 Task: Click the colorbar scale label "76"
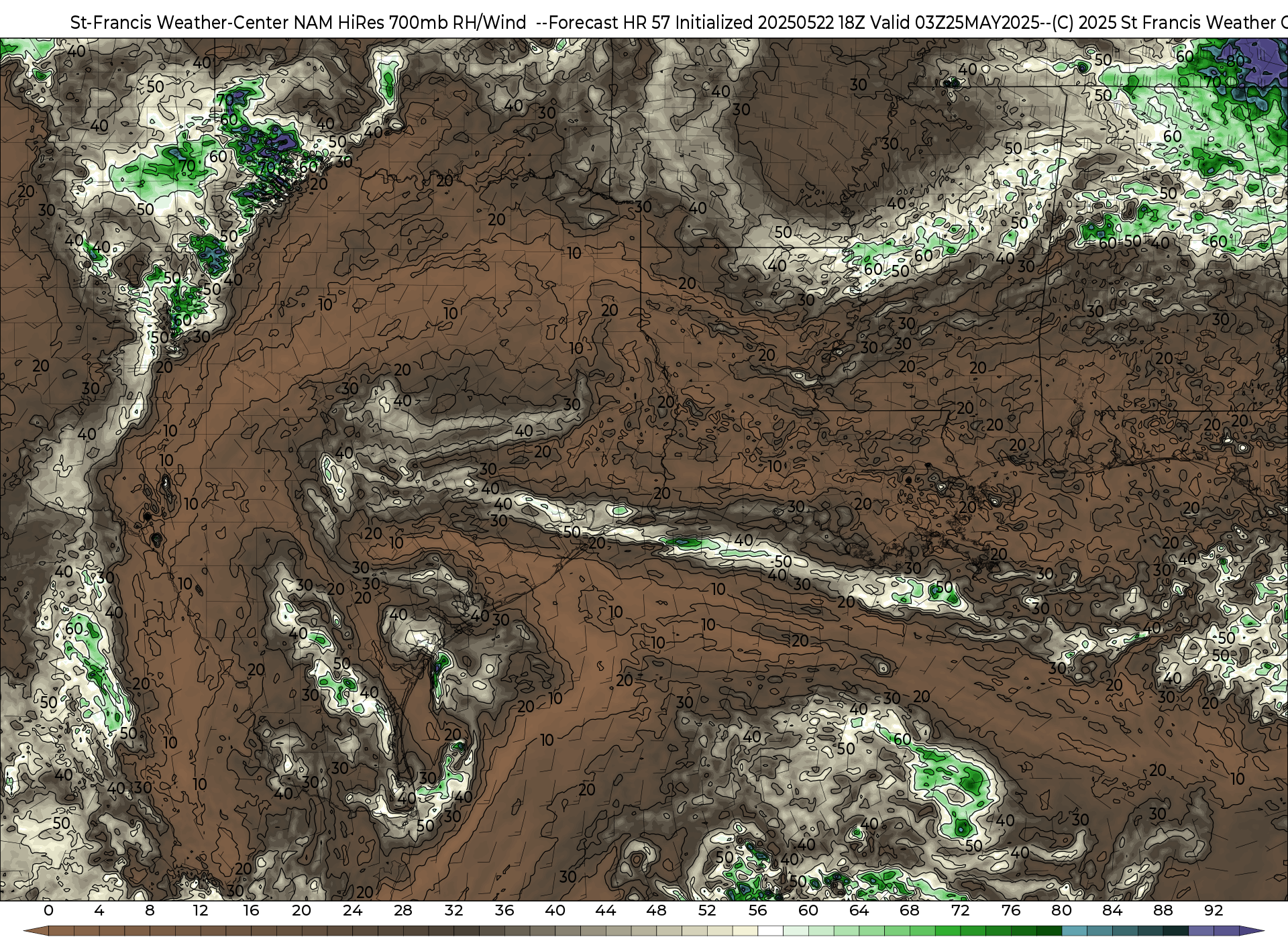point(1011,910)
